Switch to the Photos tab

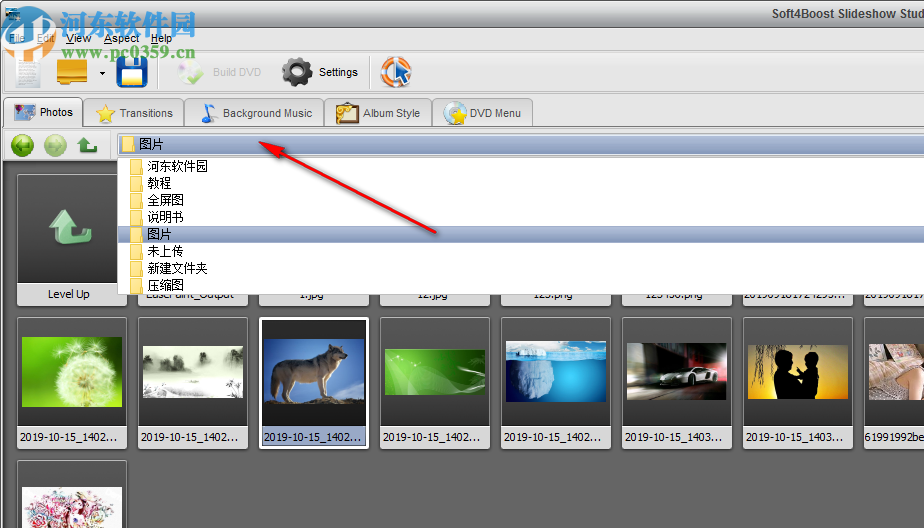[43, 112]
